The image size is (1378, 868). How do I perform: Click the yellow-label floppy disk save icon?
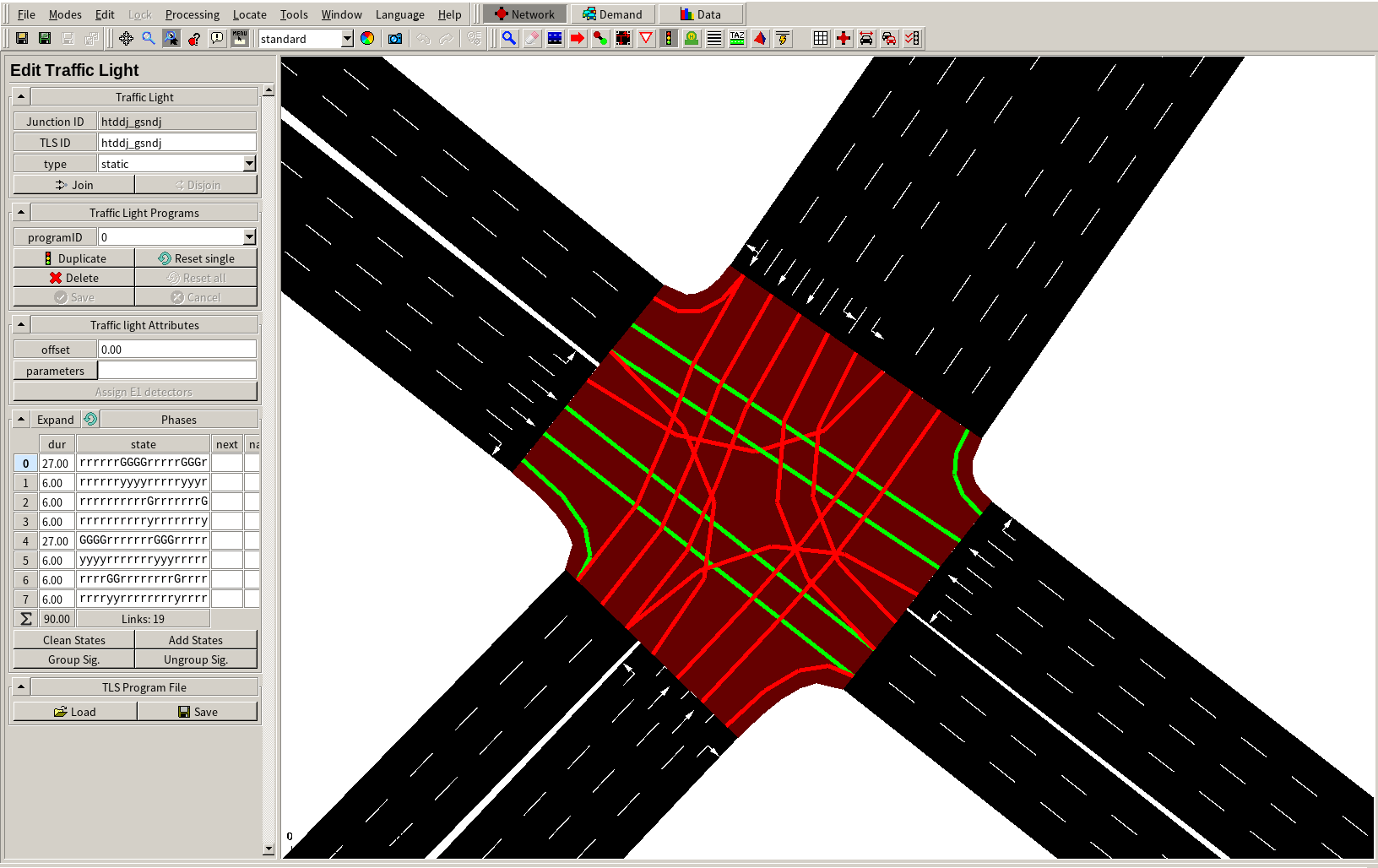pyautogui.click(x=22, y=38)
